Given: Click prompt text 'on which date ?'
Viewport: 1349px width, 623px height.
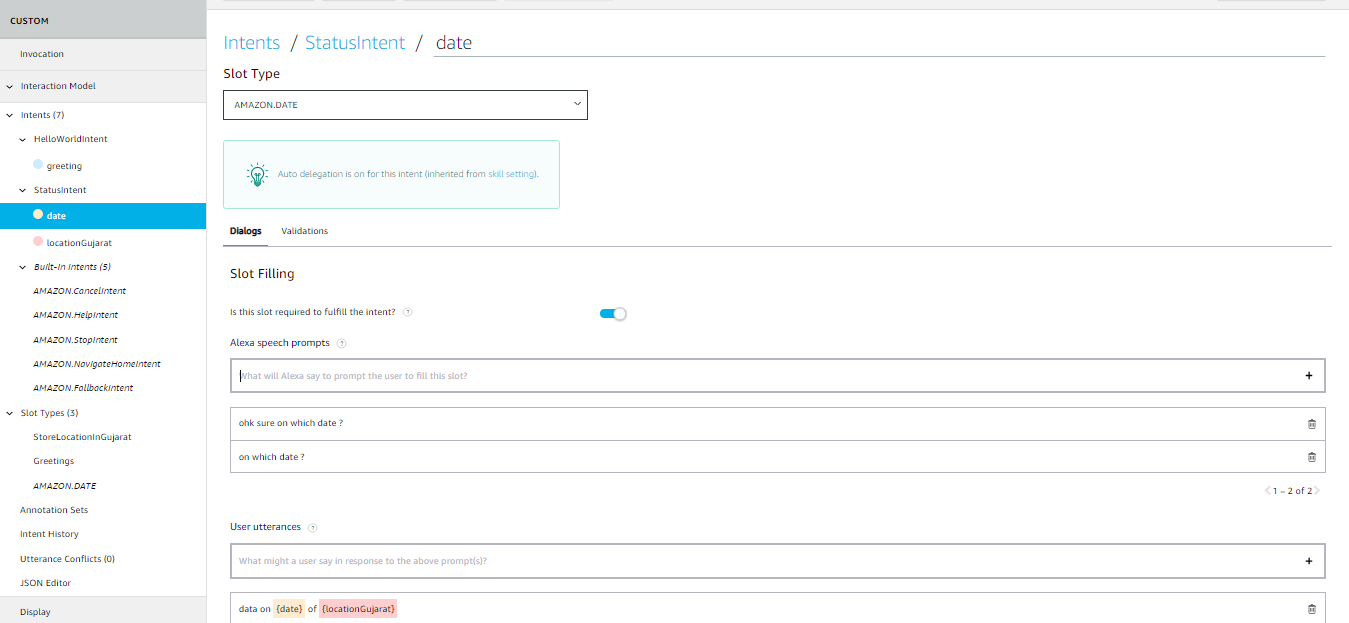Looking at the screenshot, I should coord(271,457).
